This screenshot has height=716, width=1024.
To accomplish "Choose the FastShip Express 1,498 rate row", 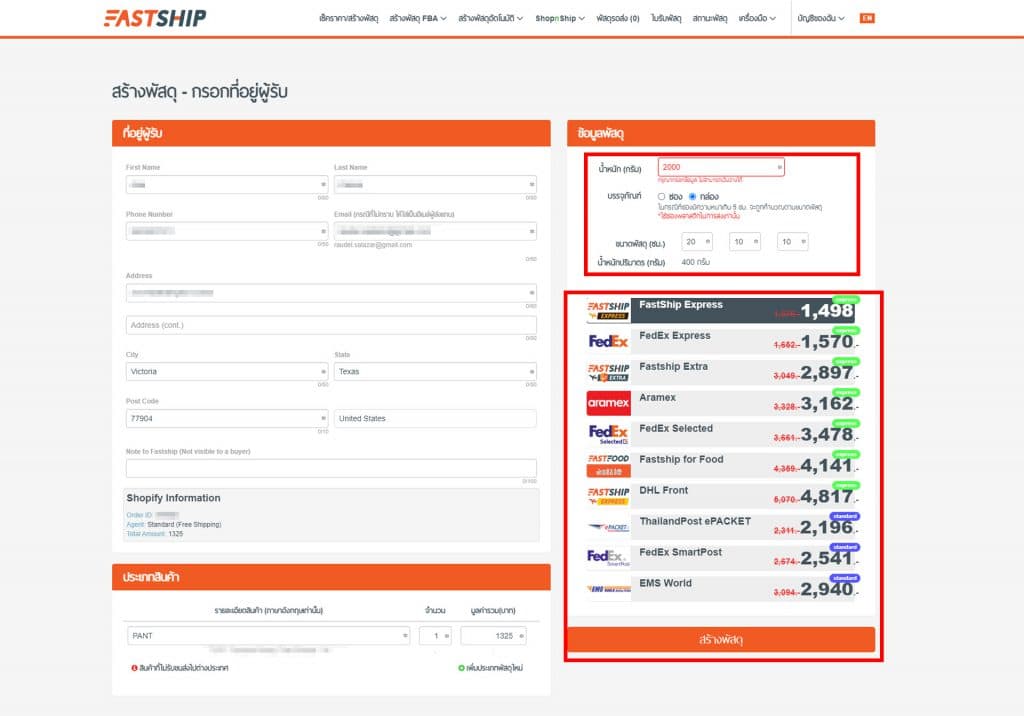I will [x=722, y=311].
